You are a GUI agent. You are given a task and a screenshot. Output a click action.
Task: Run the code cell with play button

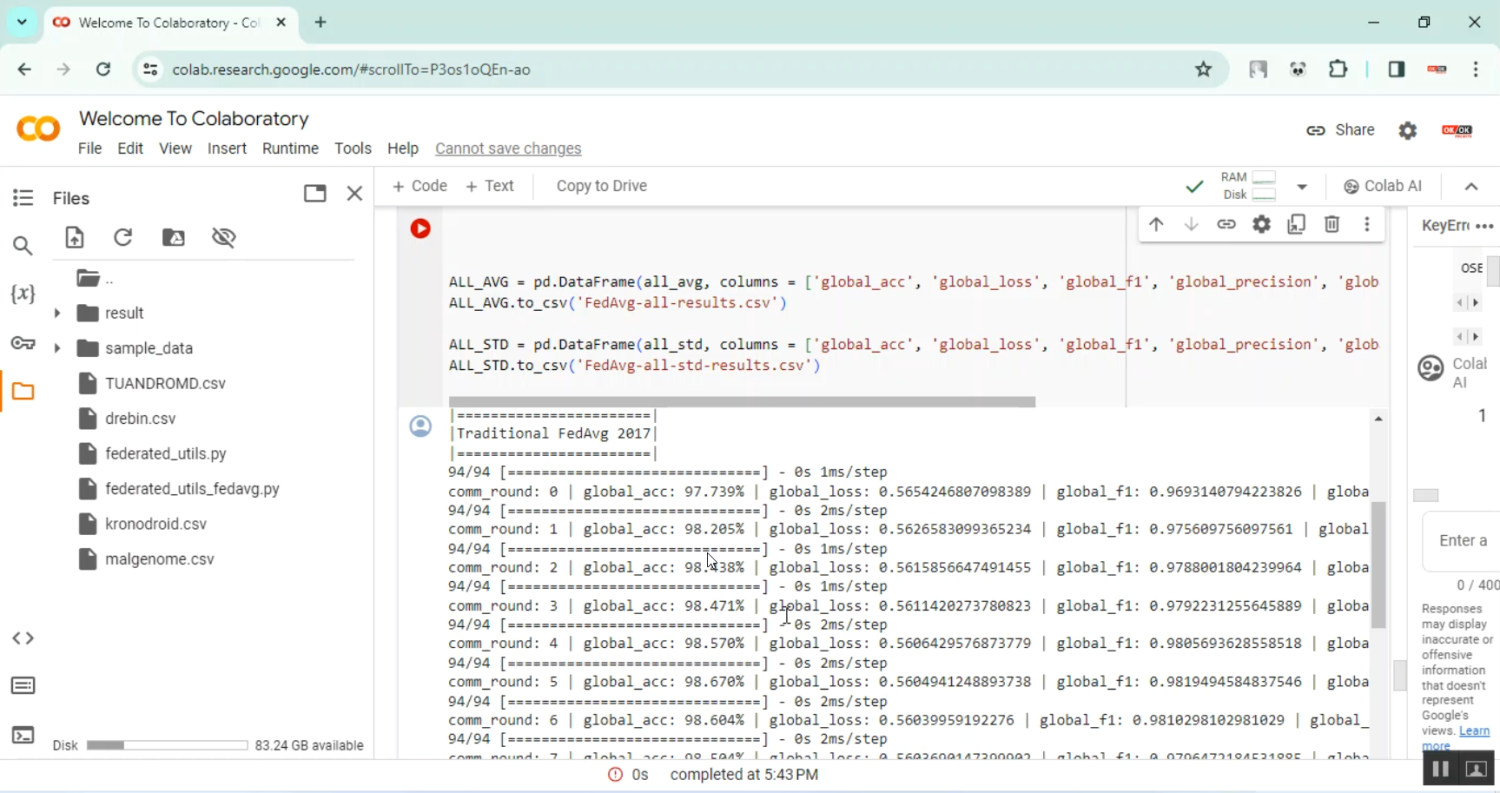pyautogui.click(x=420, y=229)
